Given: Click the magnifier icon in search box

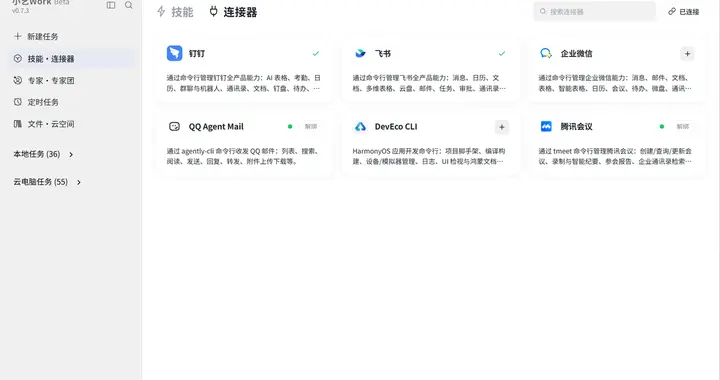Looking at the screenshot, I should [x=543, y=11].
